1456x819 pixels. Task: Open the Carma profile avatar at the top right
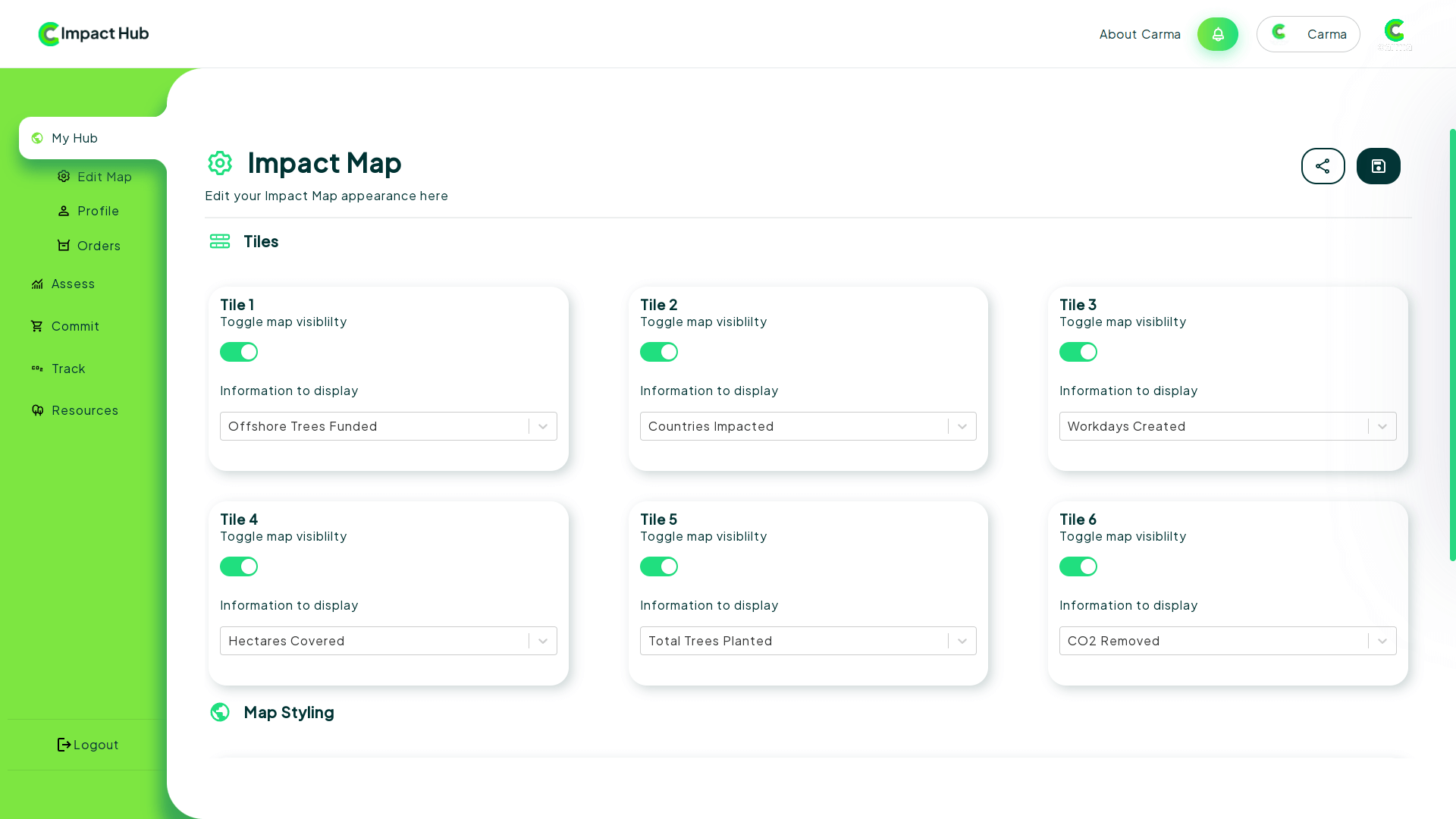coord(1394,33)
